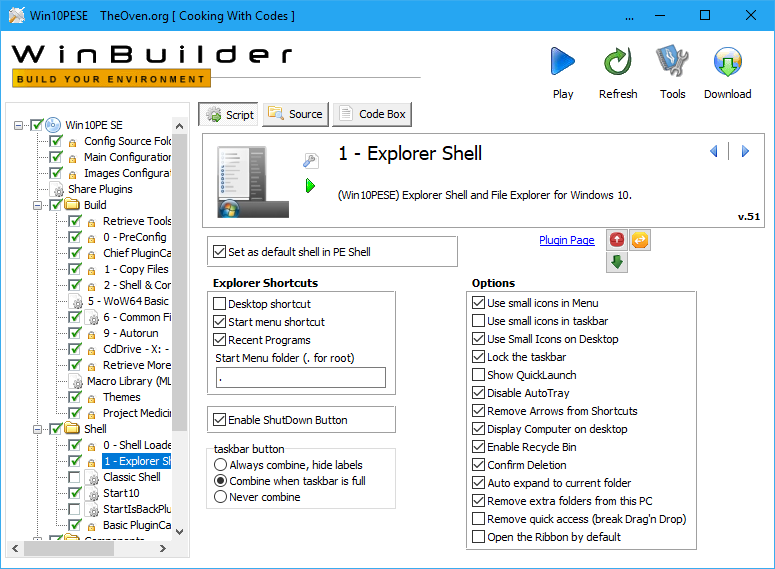Click the lock icon beside Themes

[91, 398]
